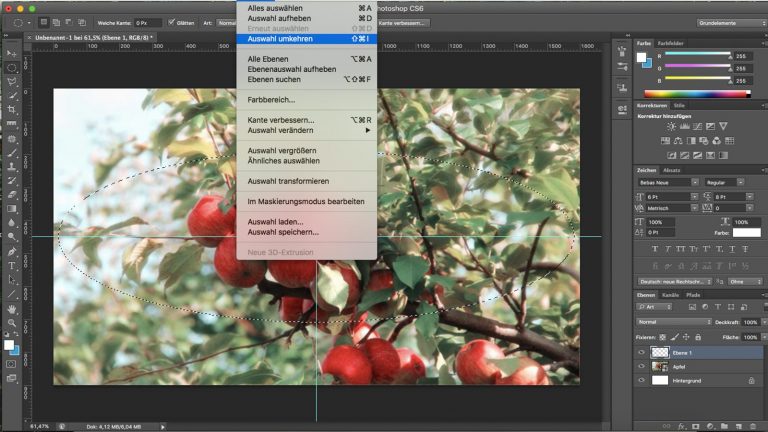Toggle the Glätten checkbox
Image resolution: width=768 pixels, height=432 pixels.
[x=172, y=22]
